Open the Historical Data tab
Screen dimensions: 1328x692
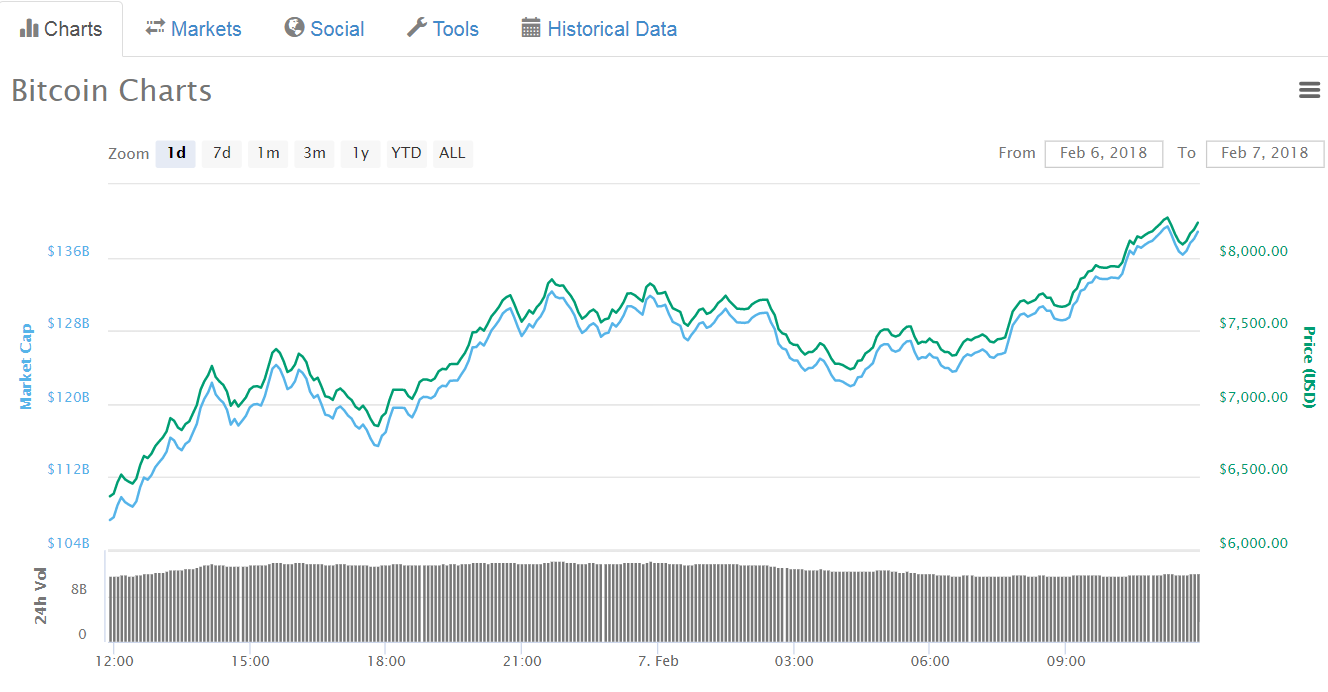[x=611, y=29]
